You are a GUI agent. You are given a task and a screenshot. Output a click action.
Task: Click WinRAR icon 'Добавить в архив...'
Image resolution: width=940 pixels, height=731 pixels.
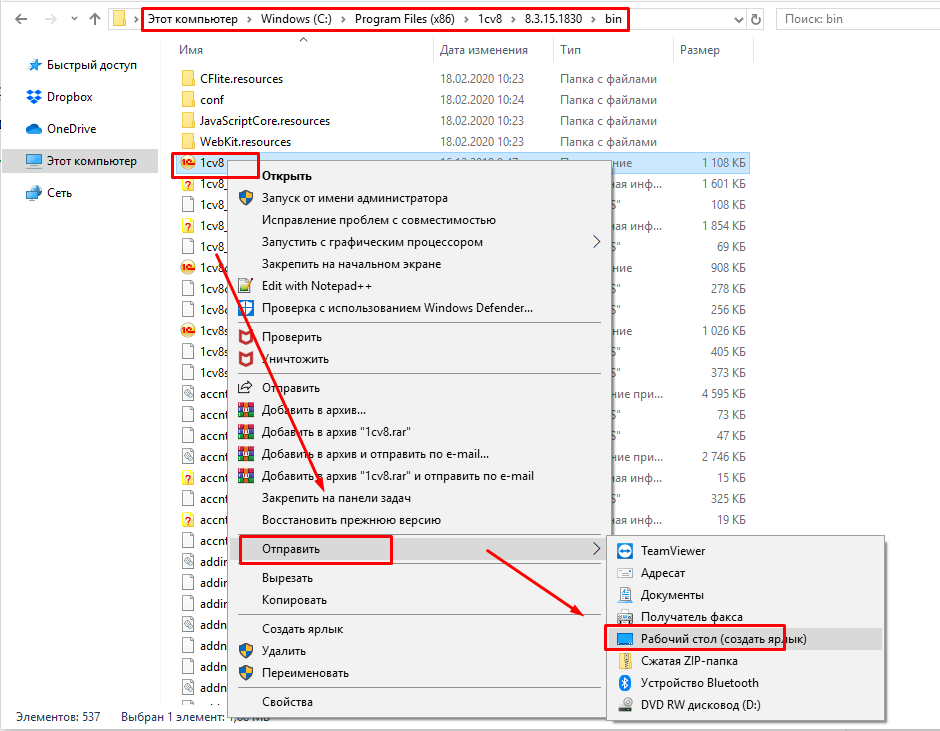pyautogui.click(x=246, y=410)
